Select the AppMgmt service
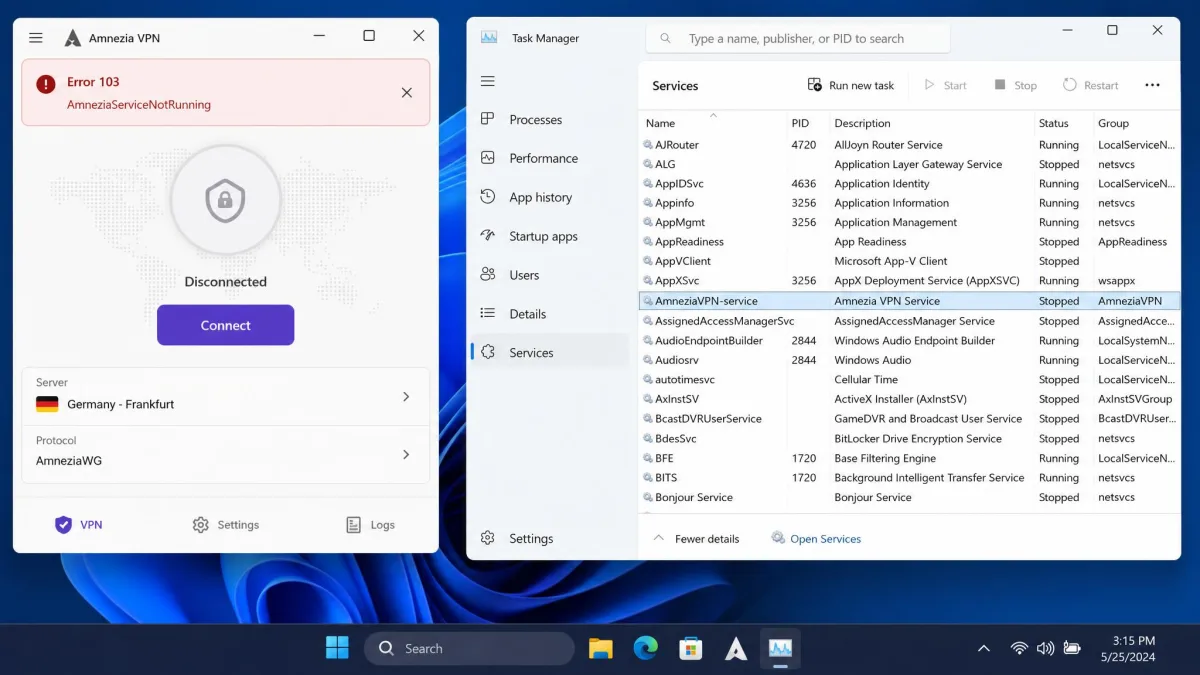Image resolution: width=1200 pixels, height=675 pixels. click(909, 223)
